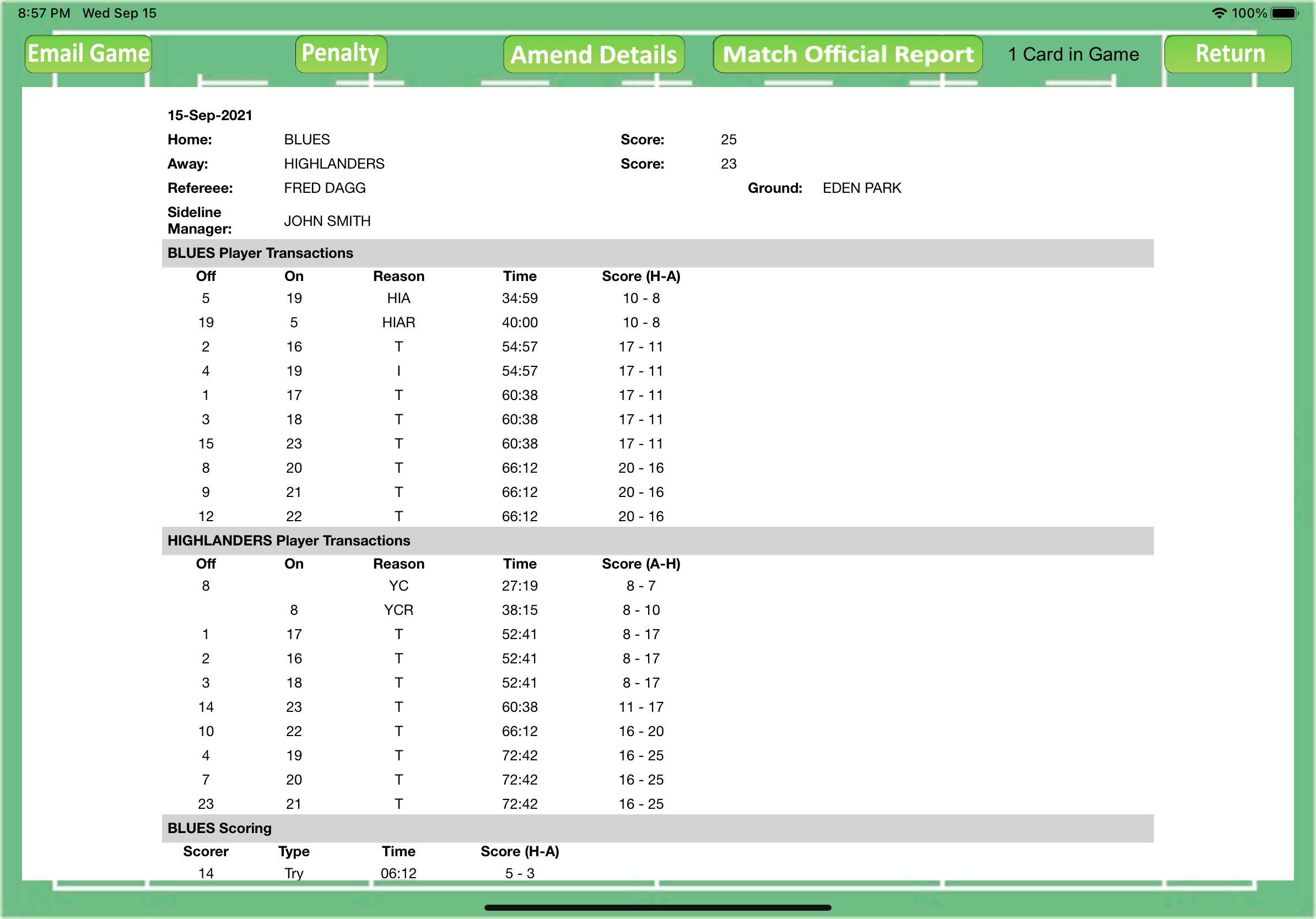This screenshot has width=1316, height=919.
Task: Tap the Ground label
Action: (775, 188)
